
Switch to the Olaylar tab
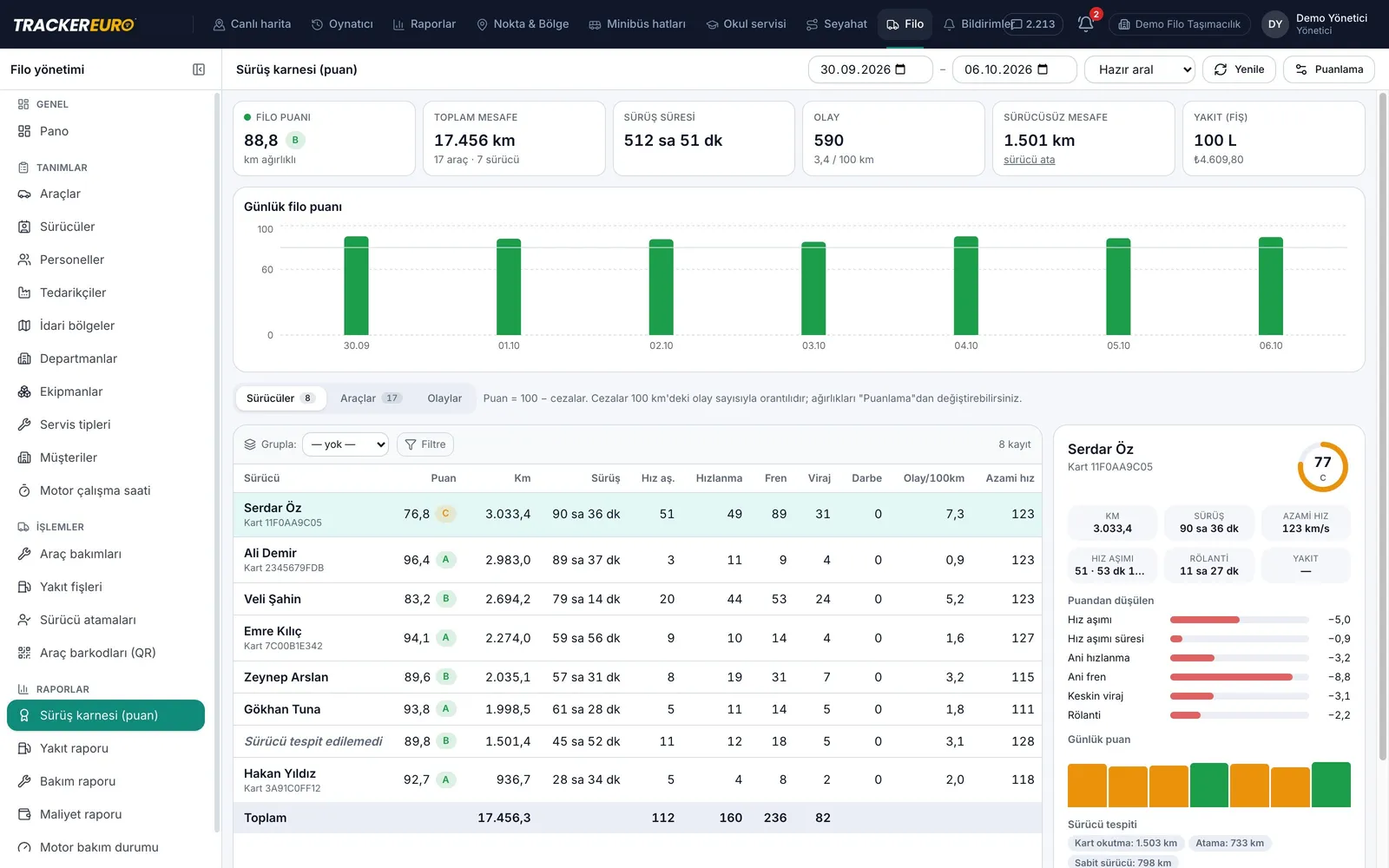pyautogui.click(x=444, y=398)
